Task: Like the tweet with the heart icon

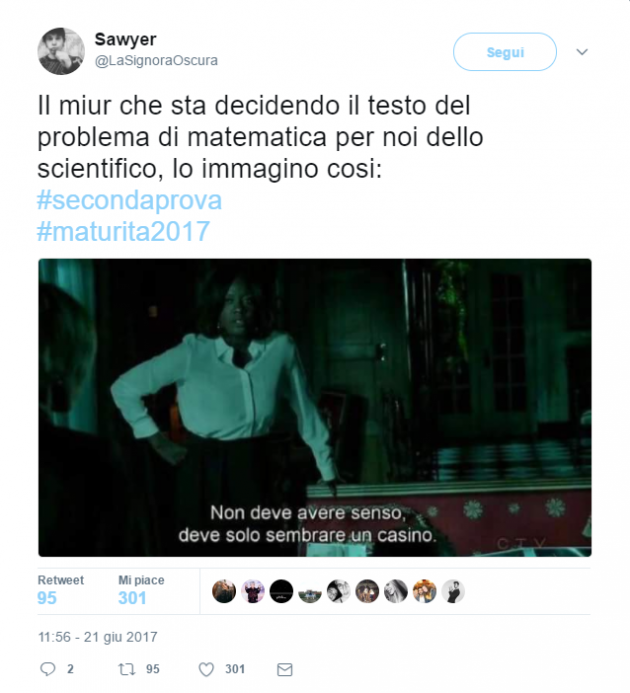Action: (206, 669)
